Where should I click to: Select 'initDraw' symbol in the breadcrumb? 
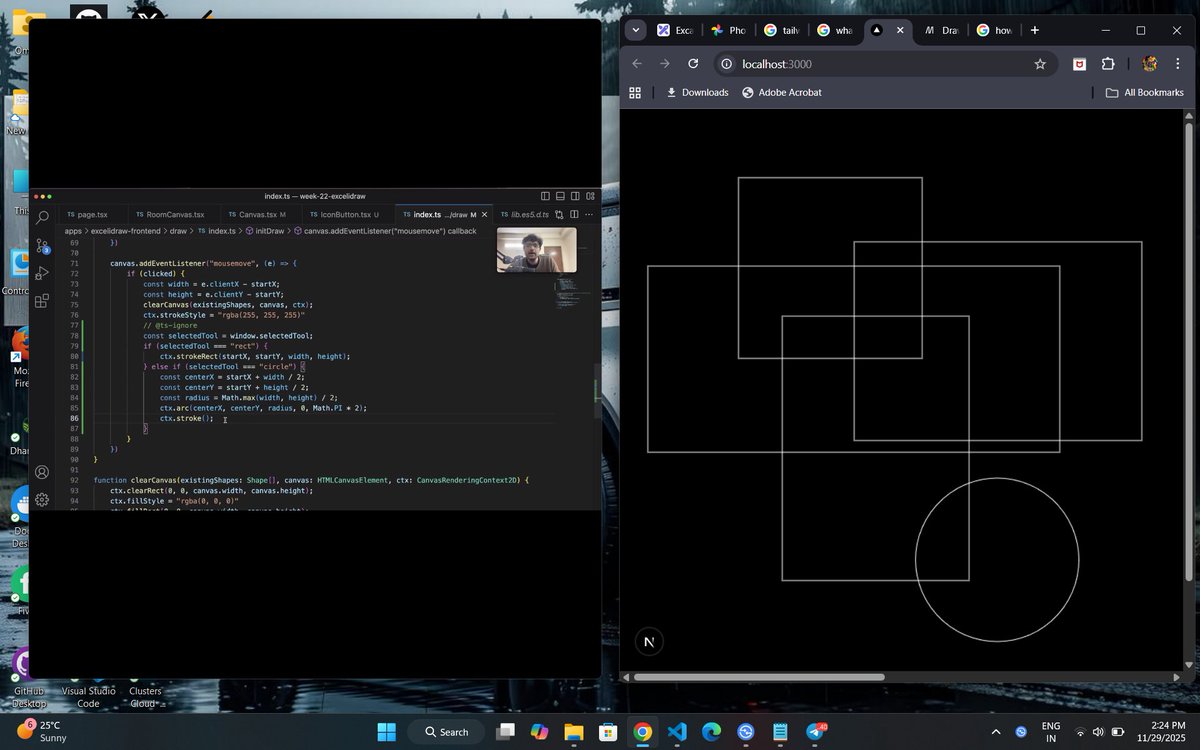tap(265, 231)
